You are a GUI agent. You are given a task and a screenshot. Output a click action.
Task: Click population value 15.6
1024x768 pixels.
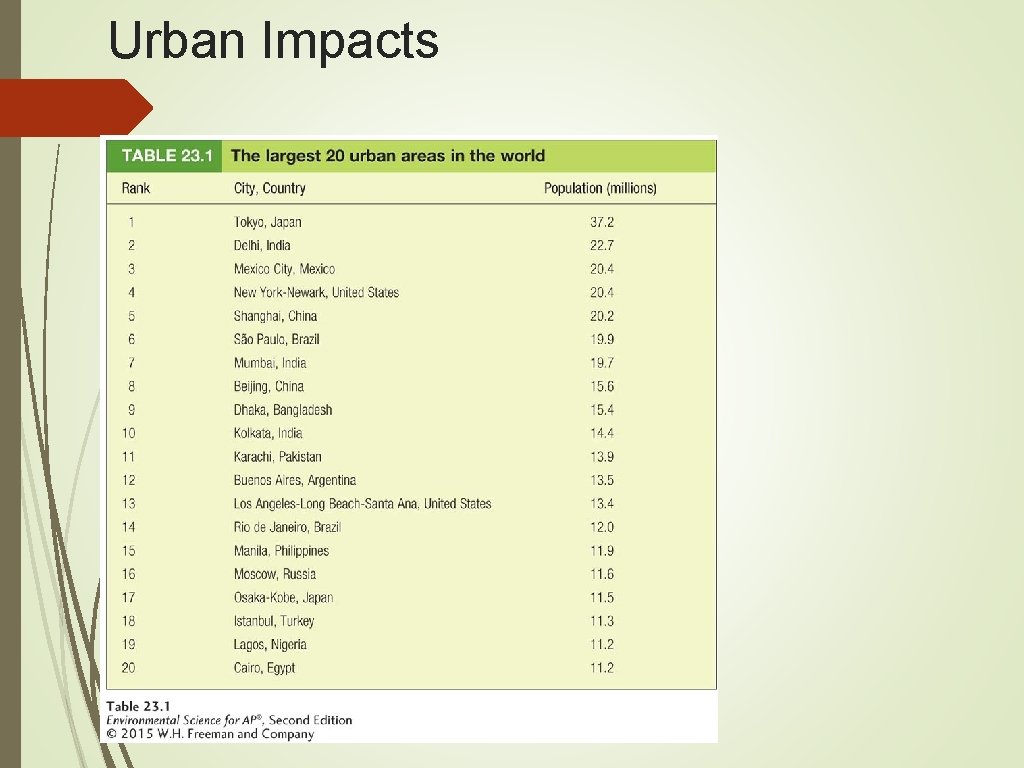(x=601, y=387)
